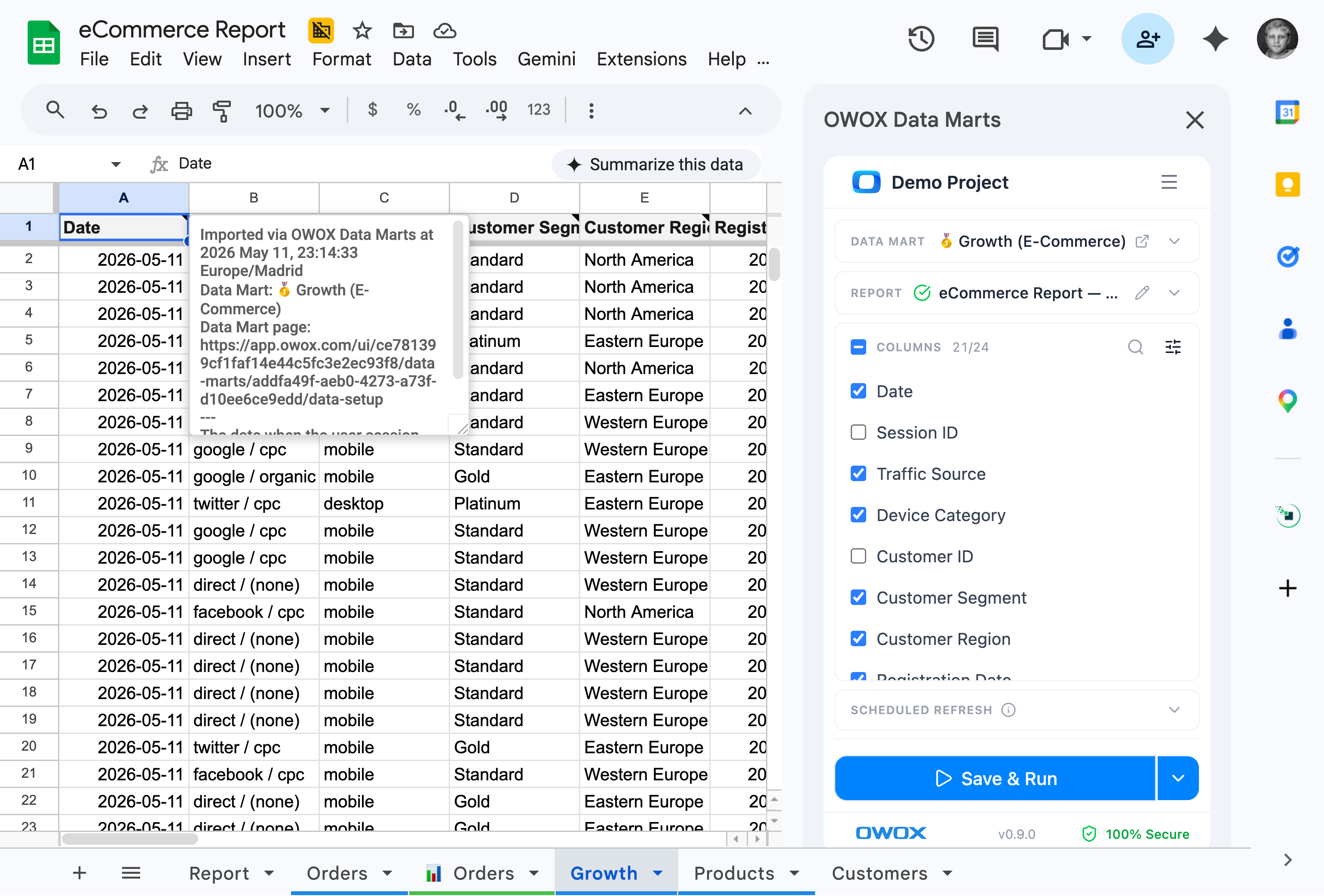Image resolution: width=1324 pixels, height=896 pixels.
Task: Open Save & Run split-button arrow
Action: (1177, 778)
